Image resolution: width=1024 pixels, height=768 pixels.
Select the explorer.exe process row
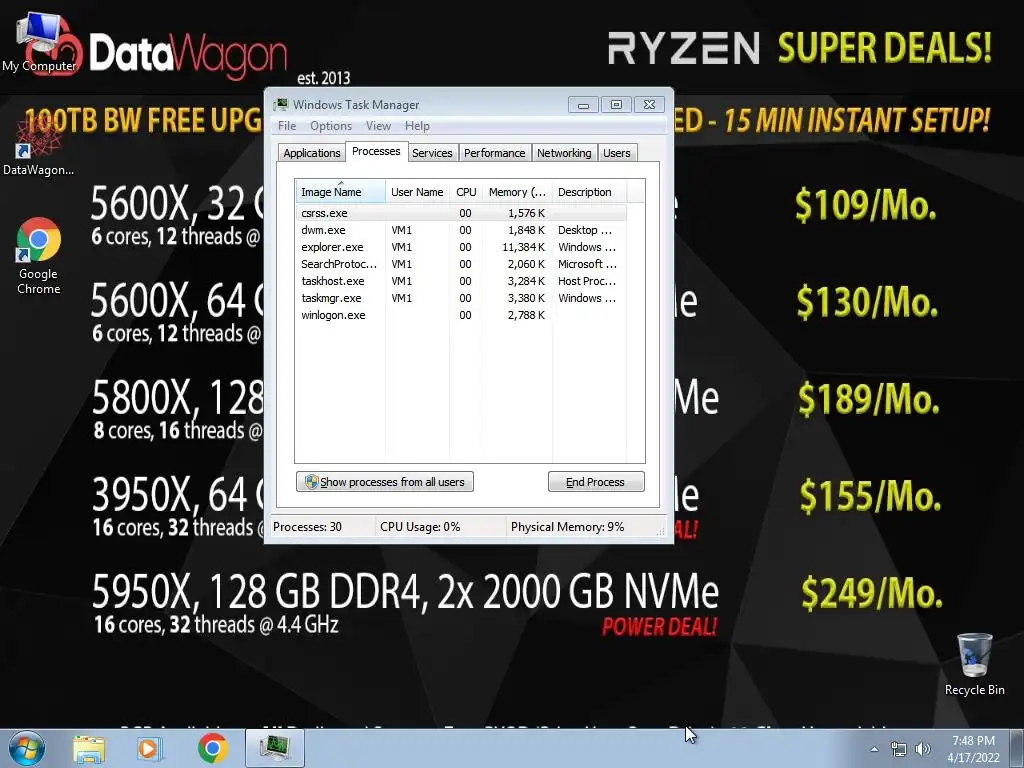[x=460, y=247]
